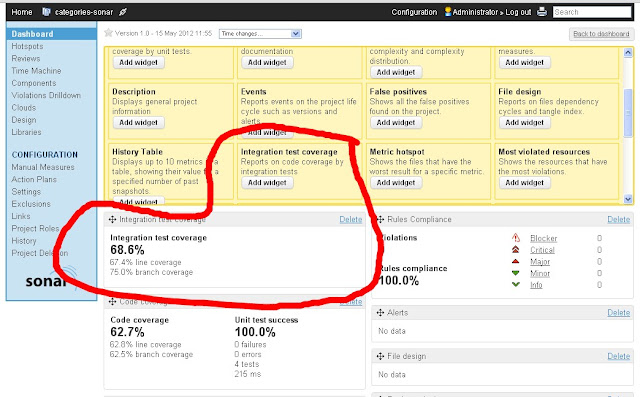The width and height of the screenshot is (640, 397).
Task: Open Links in the sidebar
Action: click(21, 216)
